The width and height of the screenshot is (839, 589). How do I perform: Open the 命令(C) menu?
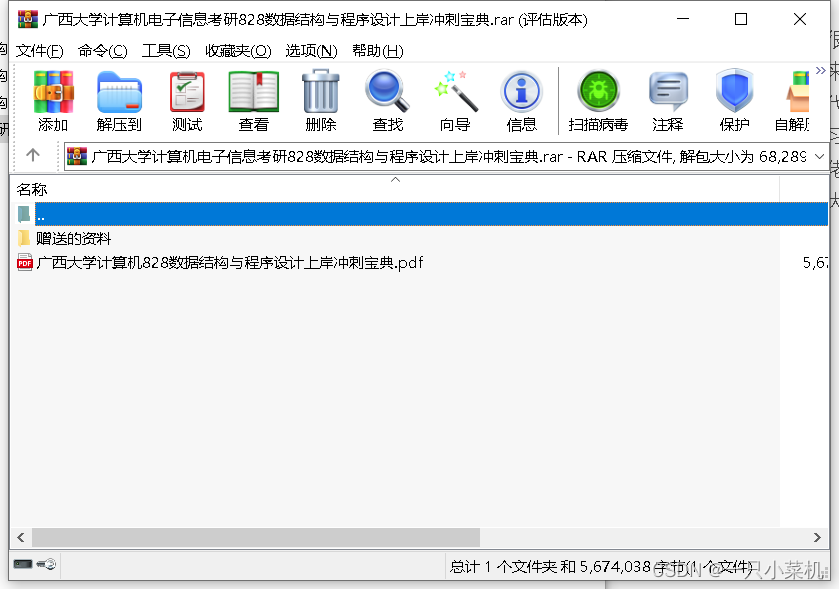[x=103, y=51]
